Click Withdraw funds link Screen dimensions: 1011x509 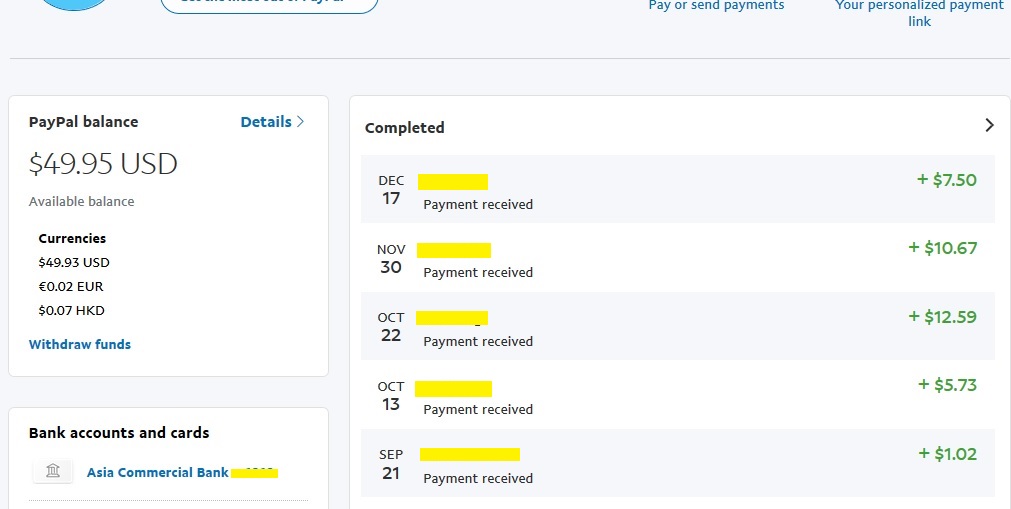click(80, 344)
